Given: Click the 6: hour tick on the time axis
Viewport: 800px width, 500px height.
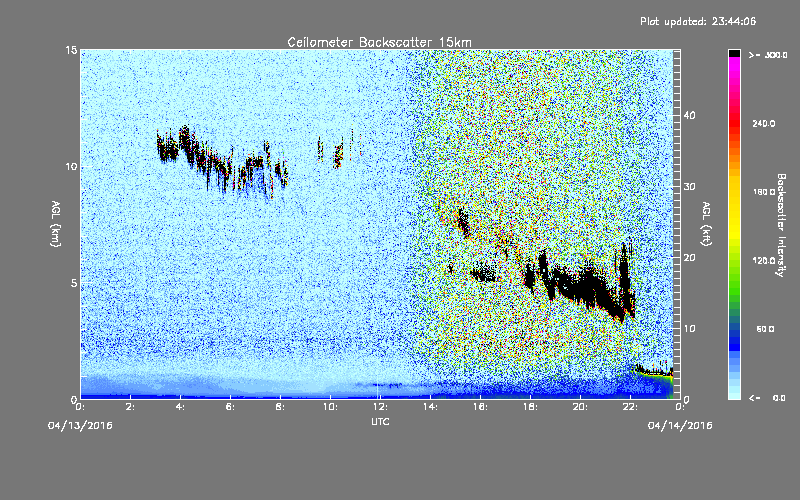Looking at the screenshot, I should (x=230, y=407).
